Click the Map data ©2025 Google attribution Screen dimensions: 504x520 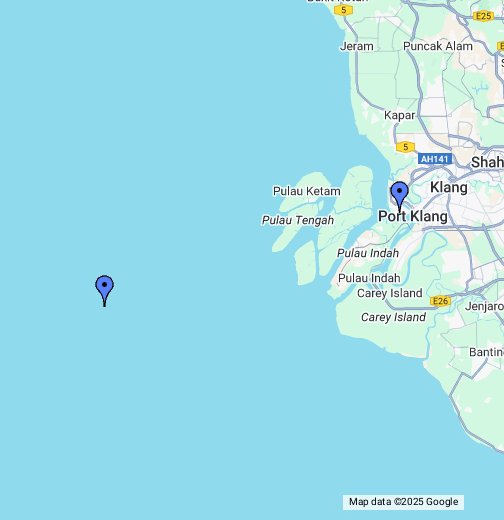(403, 502)
